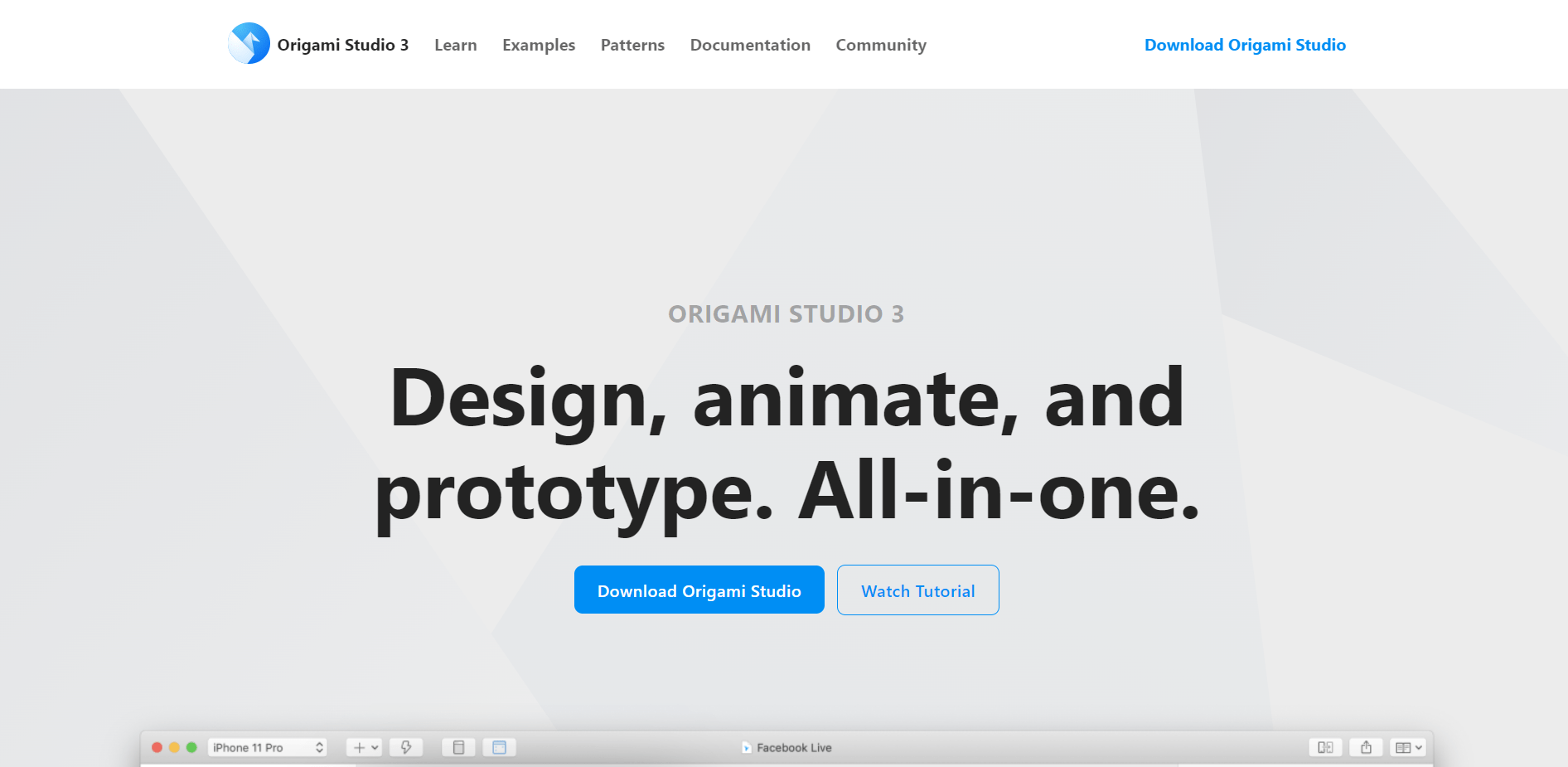The image size is (1568, 767).
Task: Open the Learn menu item
Action: [456, 45]
